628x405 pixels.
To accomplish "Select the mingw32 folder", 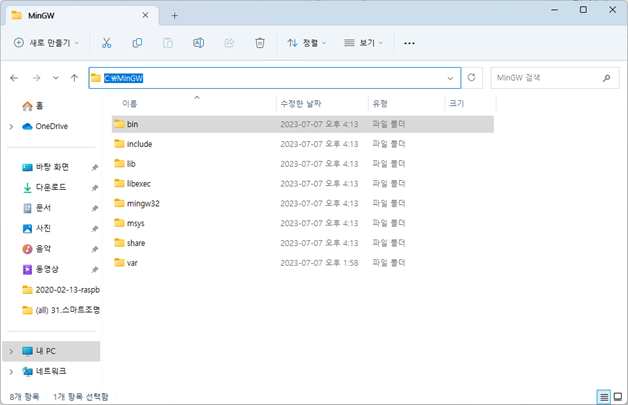I will point(302,204).
